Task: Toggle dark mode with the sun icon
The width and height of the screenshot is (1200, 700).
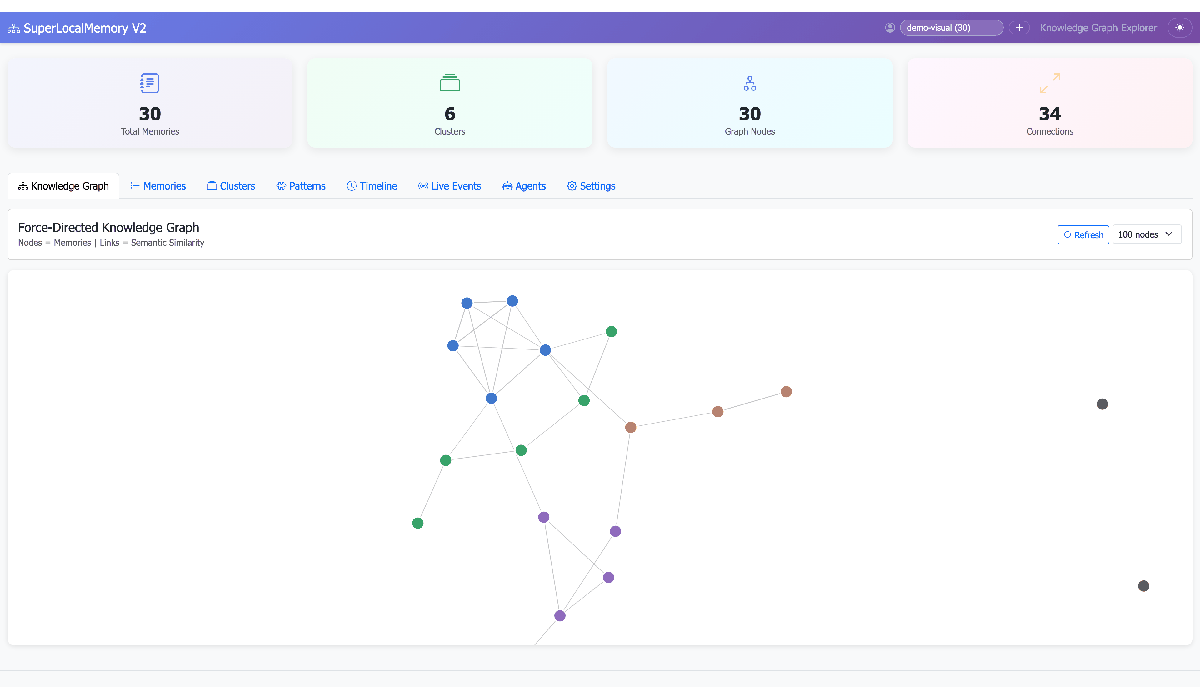Action: tap(1180, 27)
